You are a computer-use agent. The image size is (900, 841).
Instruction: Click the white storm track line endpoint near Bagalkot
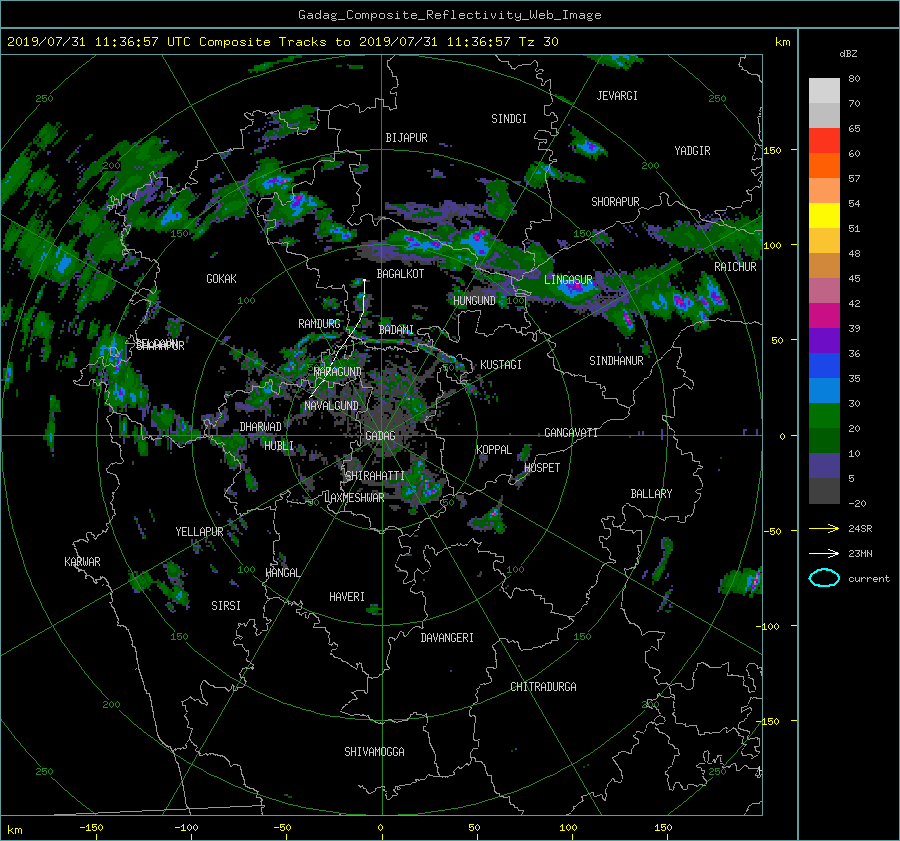[x=364, y=280]
